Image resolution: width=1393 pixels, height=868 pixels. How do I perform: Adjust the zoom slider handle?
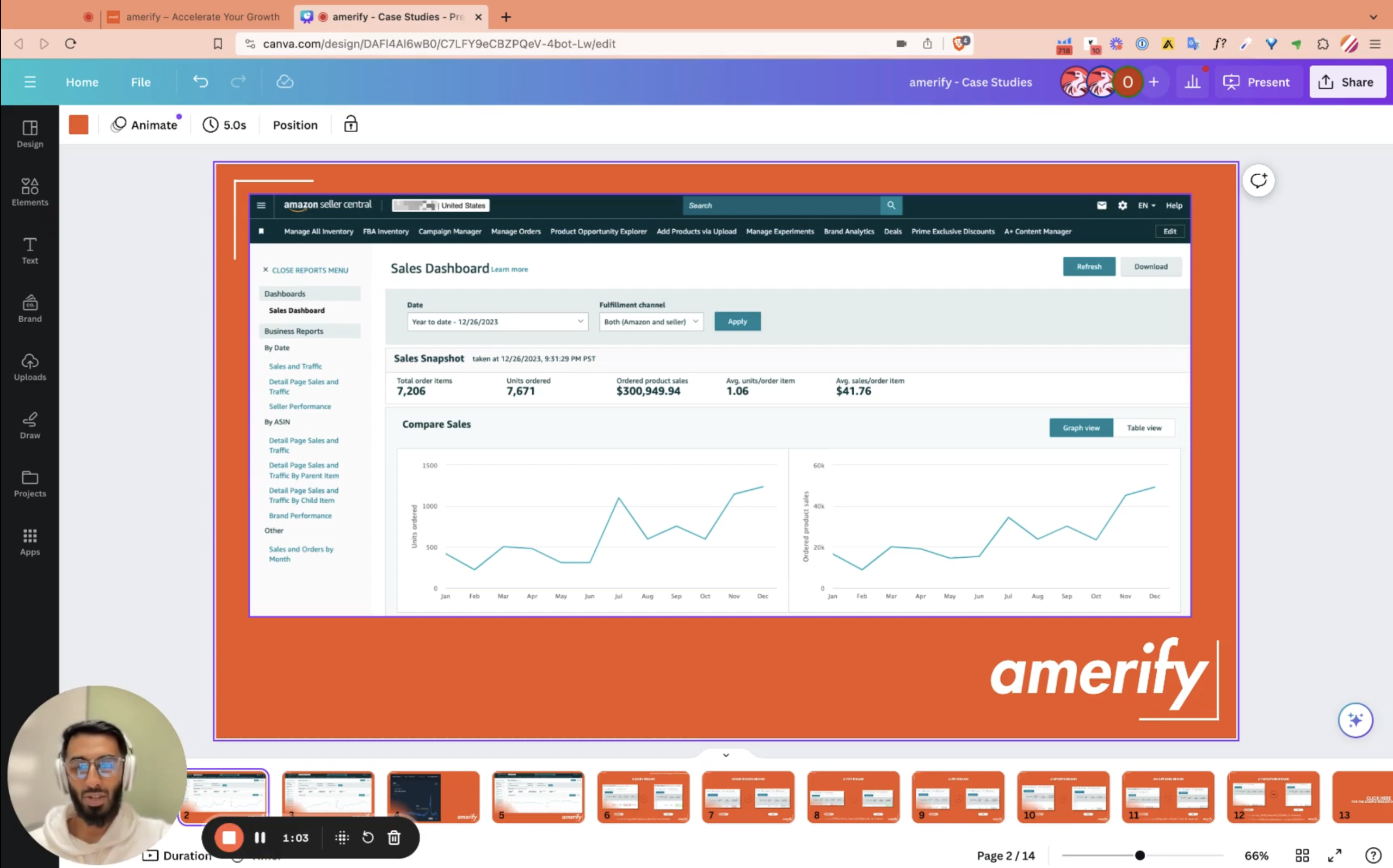[1140, 855]
